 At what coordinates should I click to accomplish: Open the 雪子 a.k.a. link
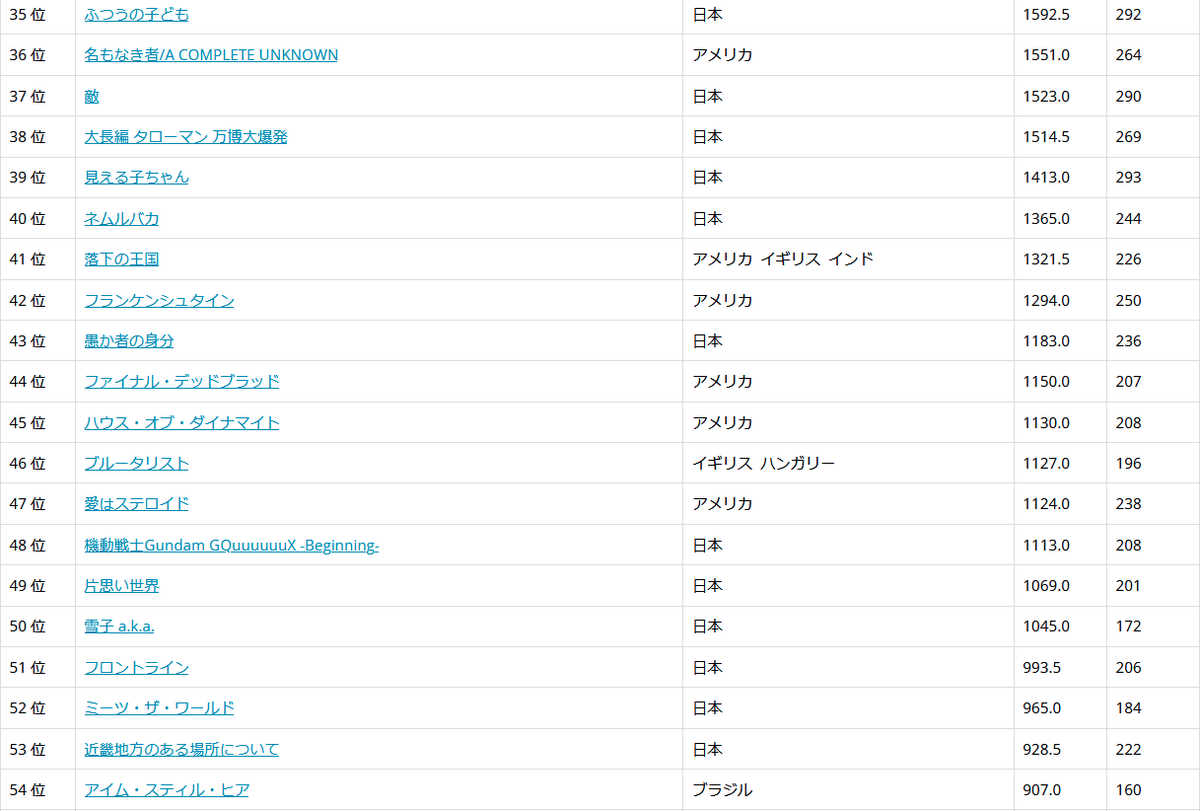pyautogui.click(x=119, y=626)
